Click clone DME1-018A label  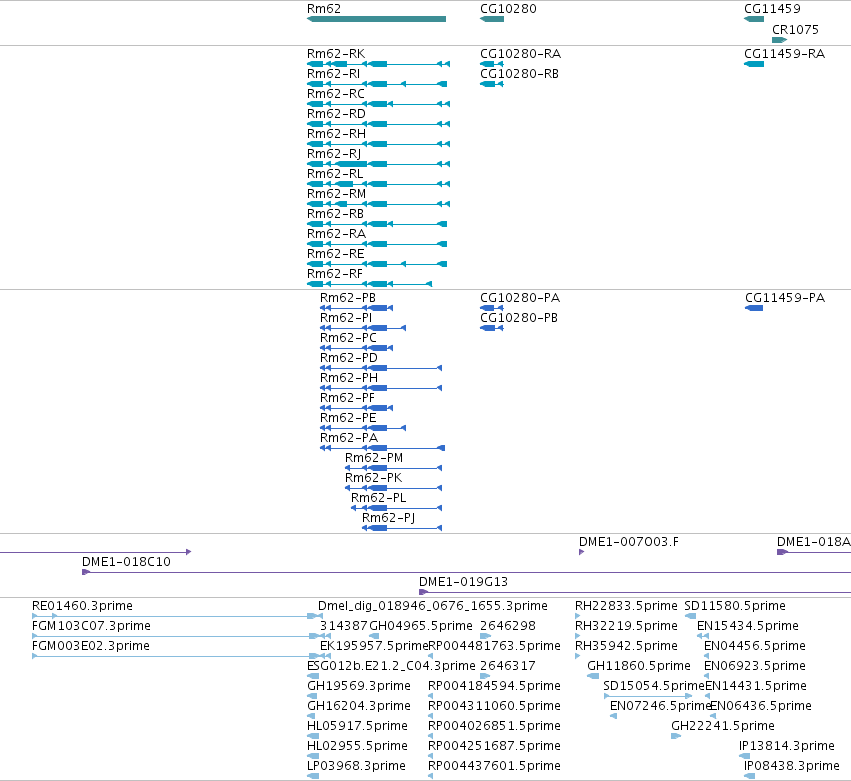tap(814, 542)
